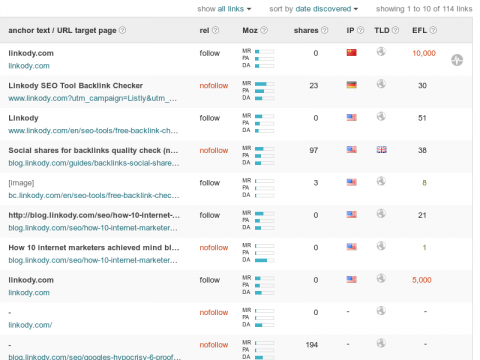Click the rel column header

pyautogui.click(x=204, y=30)
